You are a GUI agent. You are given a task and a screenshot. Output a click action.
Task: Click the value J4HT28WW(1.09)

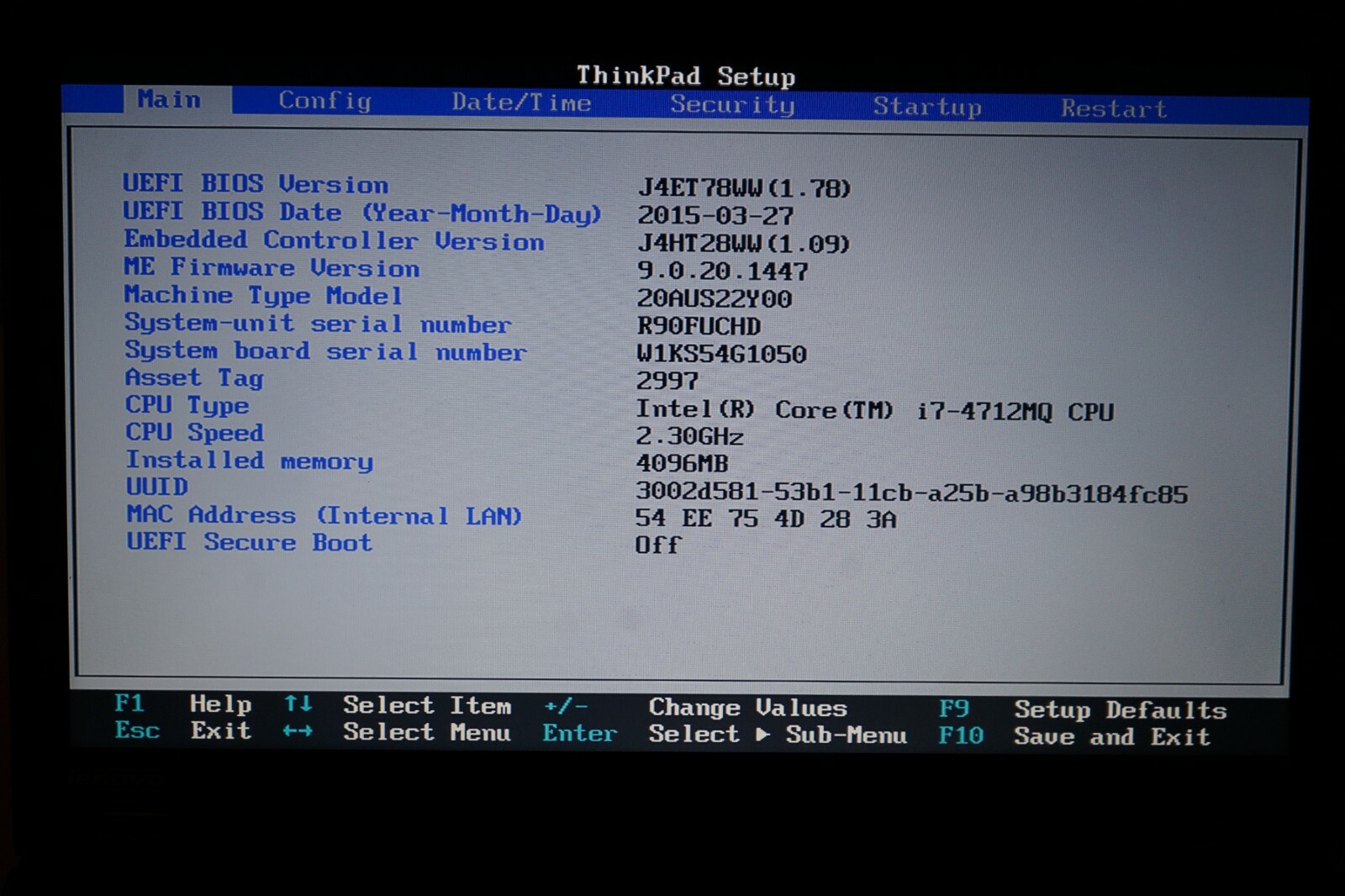(x=744, y=244)
